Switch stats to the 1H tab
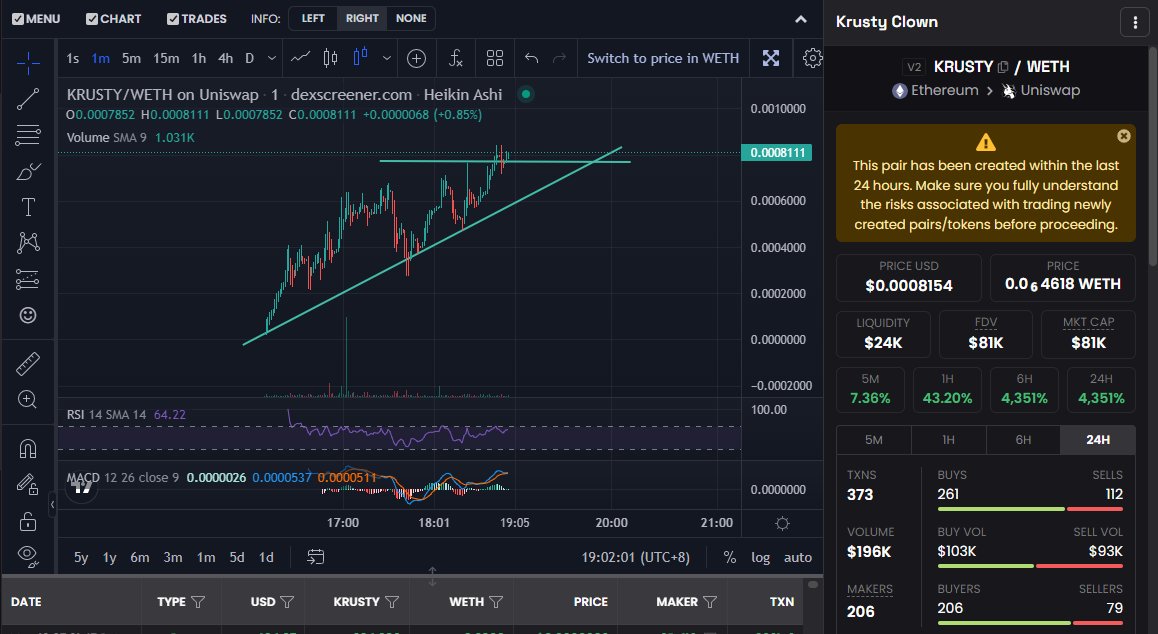Screen dimensions: 1158x634 coord(948,440)
